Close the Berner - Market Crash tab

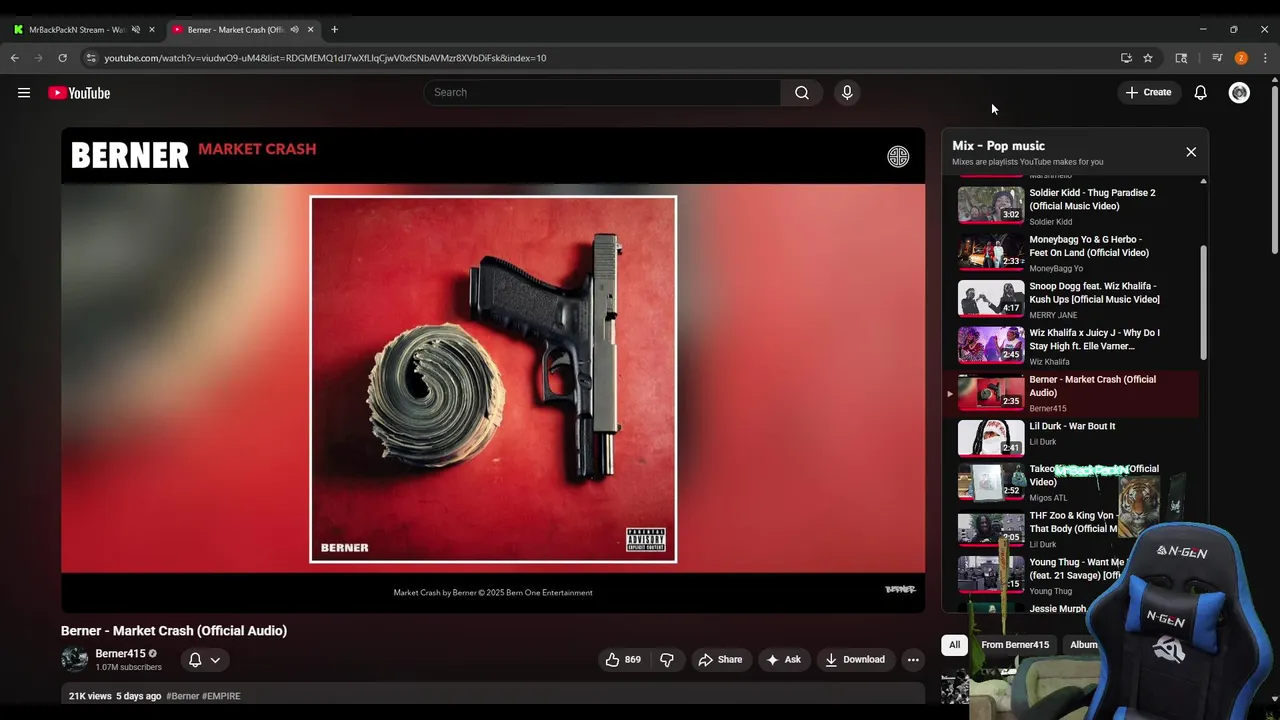coord(310,29)
